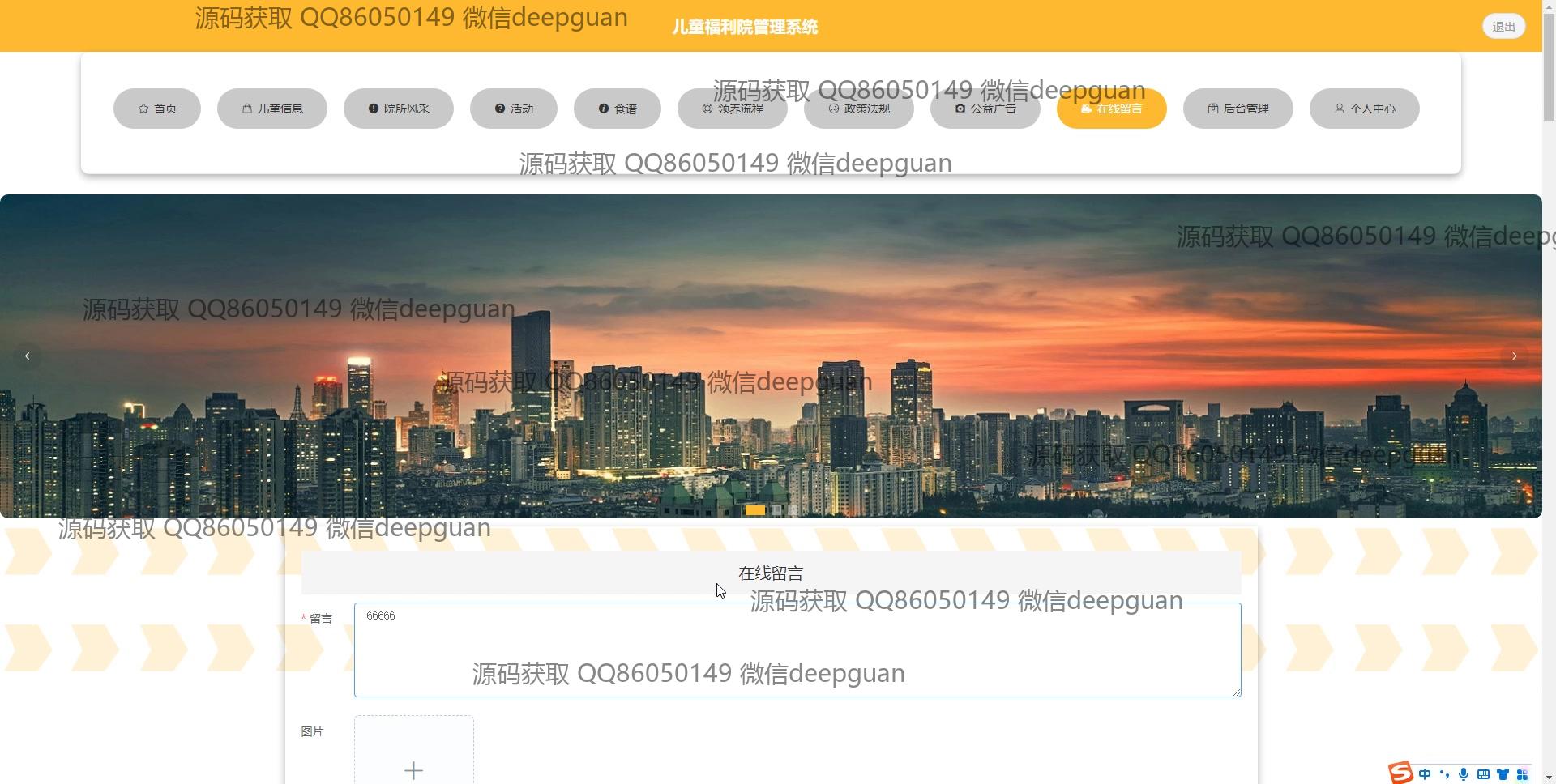Open the IME toolbox grid icon
This screenshot has width=1556, height=784.
[1522, 774]
